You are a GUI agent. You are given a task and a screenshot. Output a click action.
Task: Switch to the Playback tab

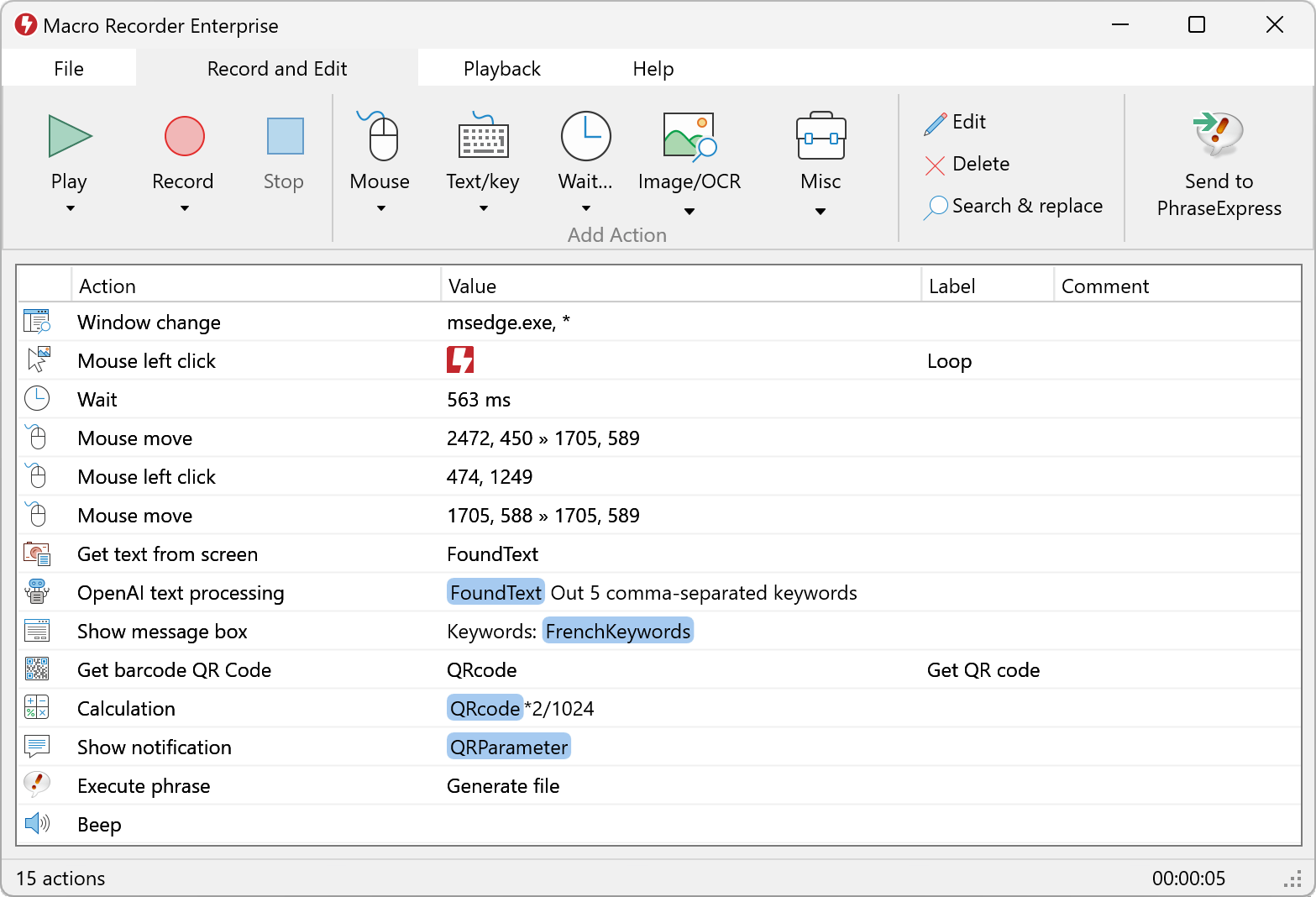[x=501, y=68]
